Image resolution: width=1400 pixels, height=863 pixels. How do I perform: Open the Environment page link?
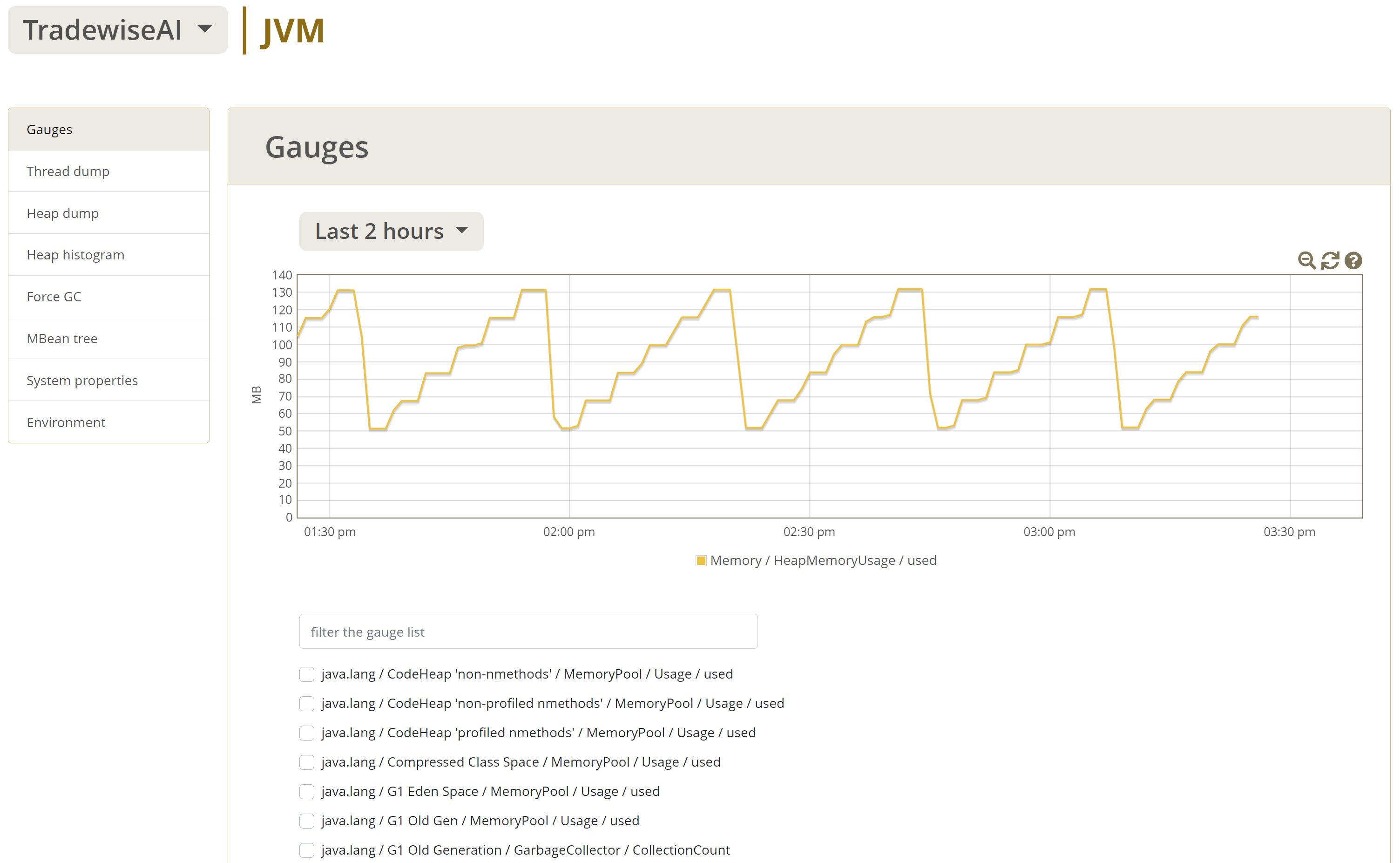[66, 422]
